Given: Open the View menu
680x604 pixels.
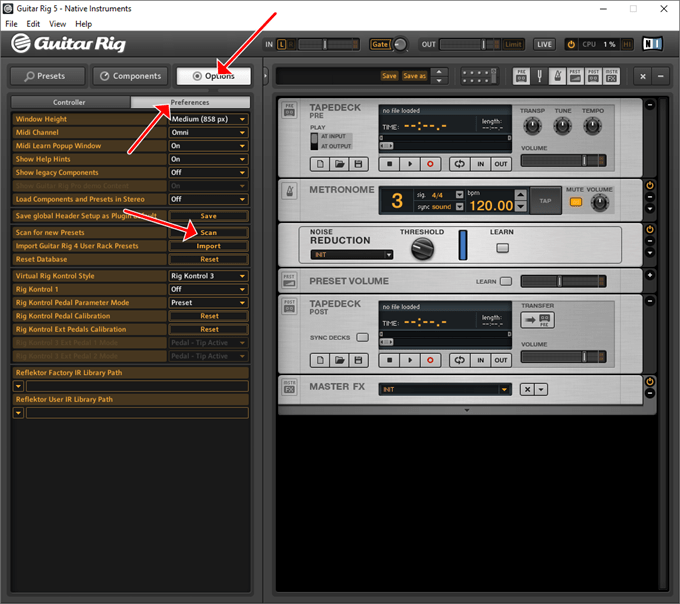Looking at the screenshot, I should (57, 24).
